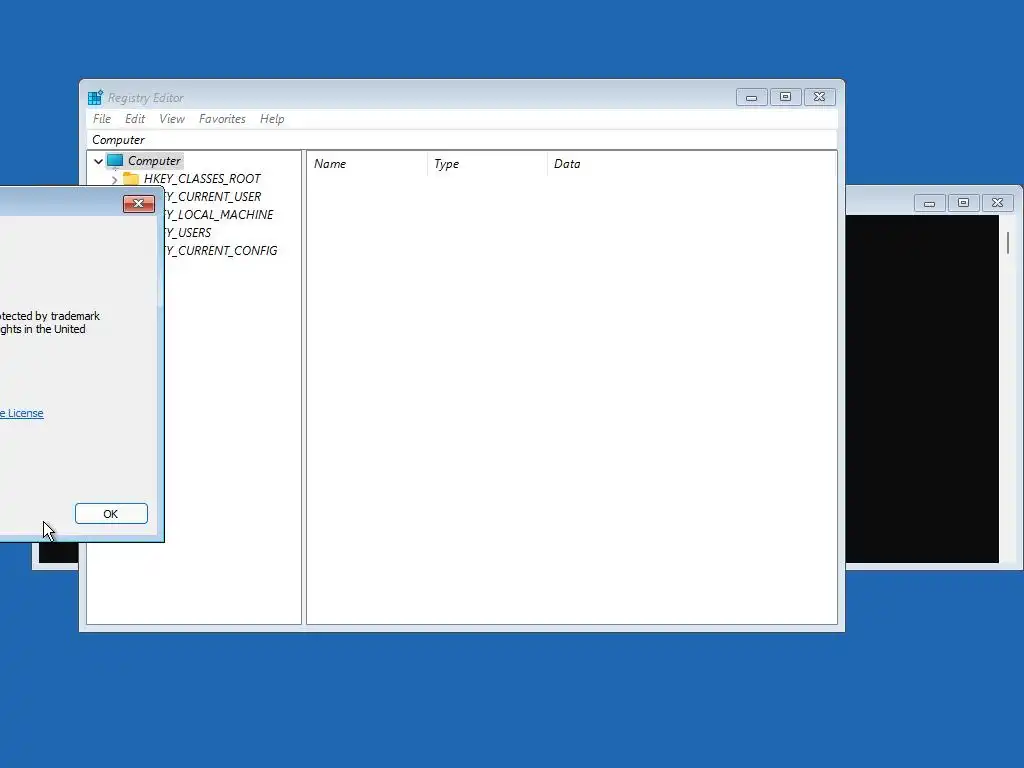1024x768 pixels.
Task: Click the Name column header
Action: click(x=367, y=164)
